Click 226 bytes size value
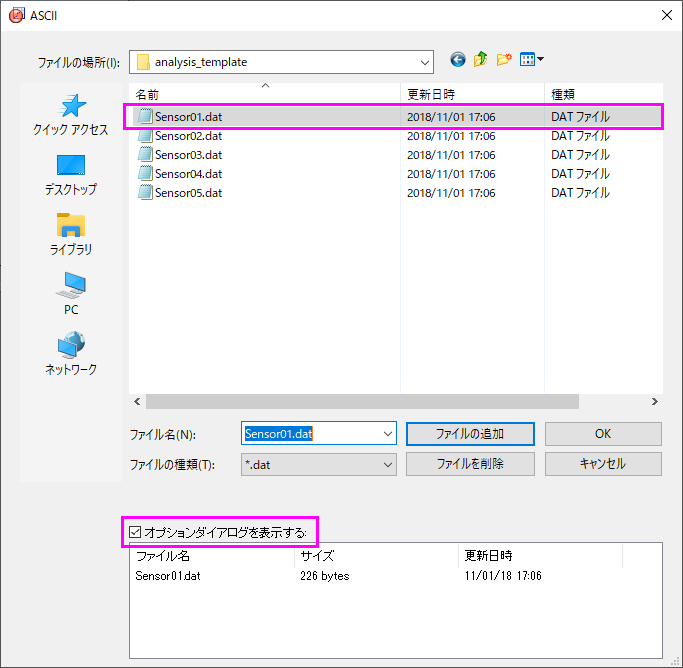Viewport: 683px width, 668px height. click(325, 576)
